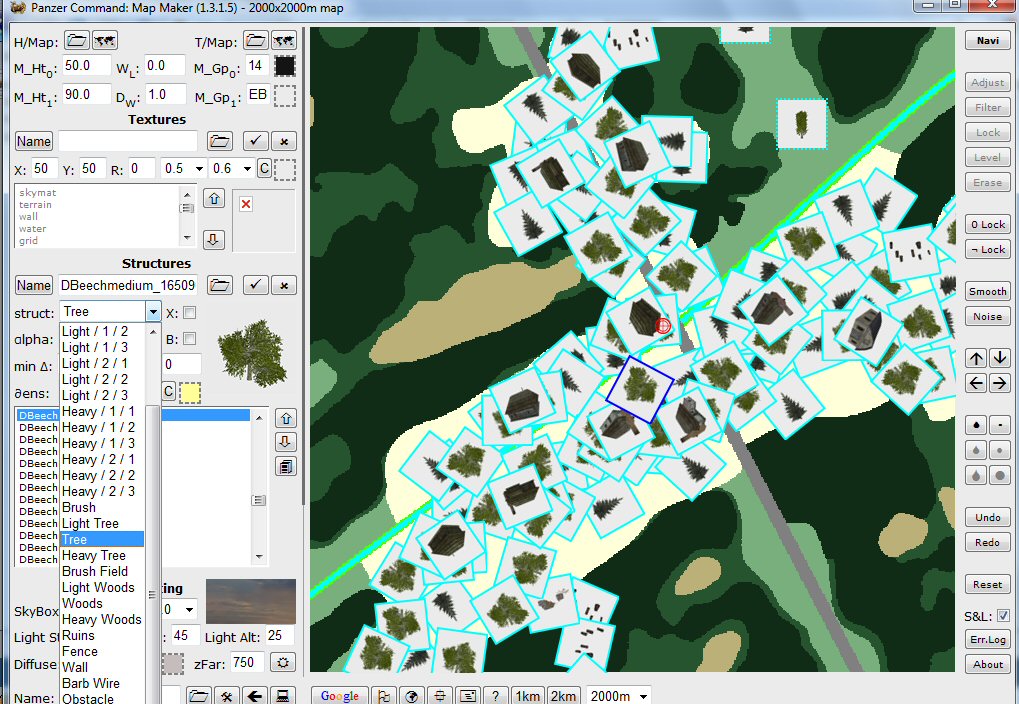Click the structure list copy icon
The width and height of the screenshot is (1019, 704).
[286, 467]
